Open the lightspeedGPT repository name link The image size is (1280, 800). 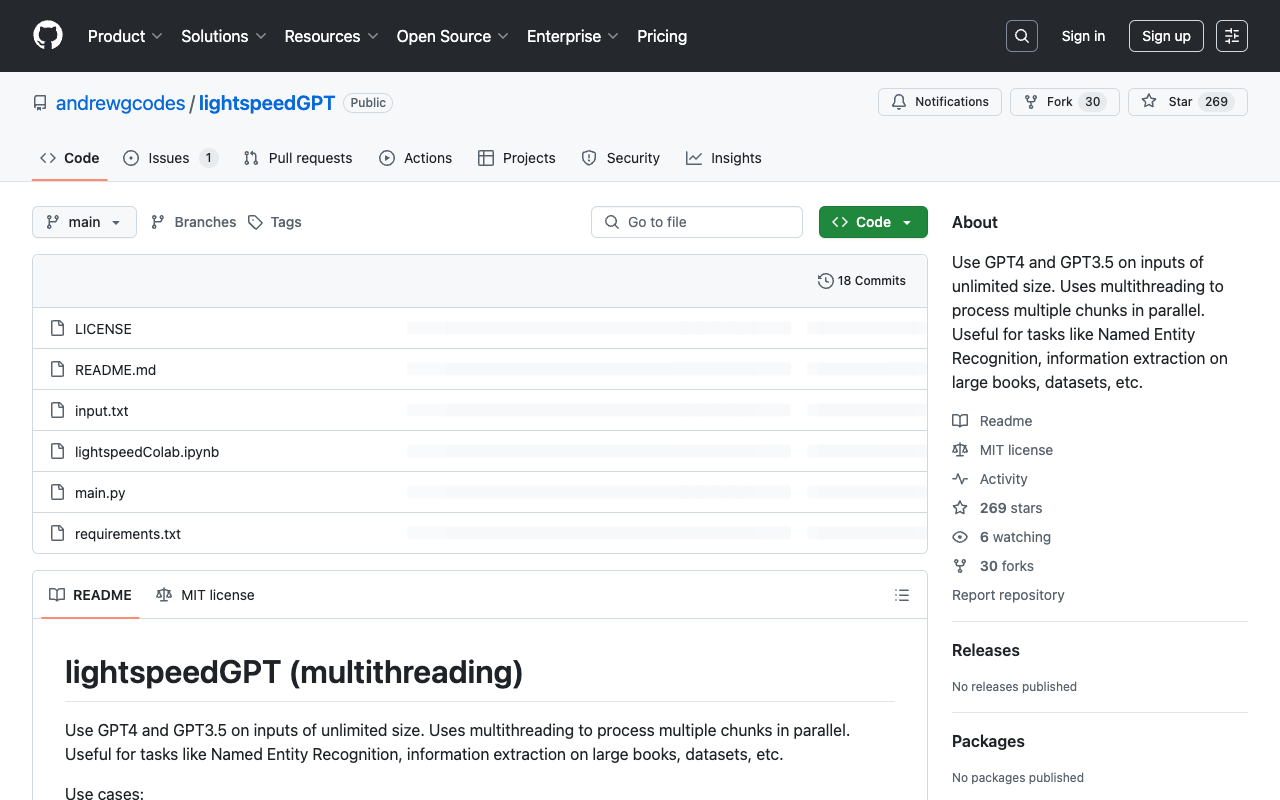[x=267, y=103]
